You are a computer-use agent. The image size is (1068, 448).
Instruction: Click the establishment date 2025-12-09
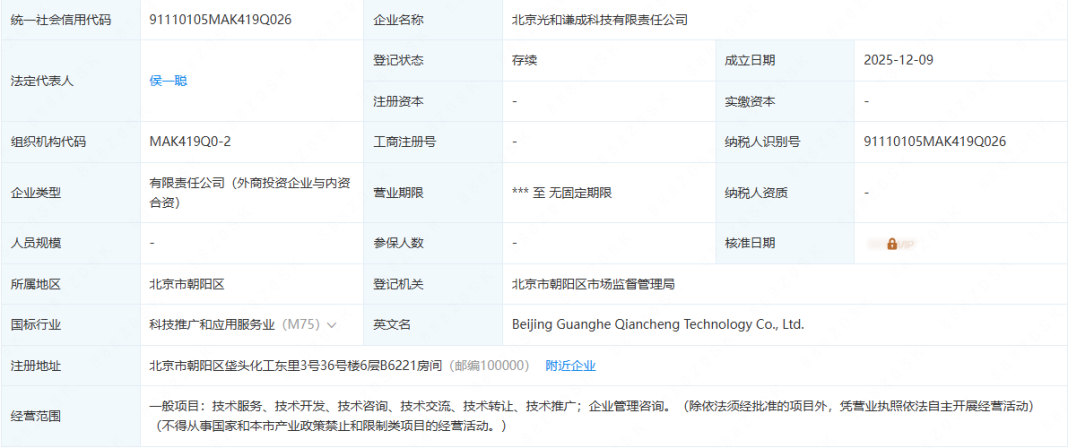[898, 60]
